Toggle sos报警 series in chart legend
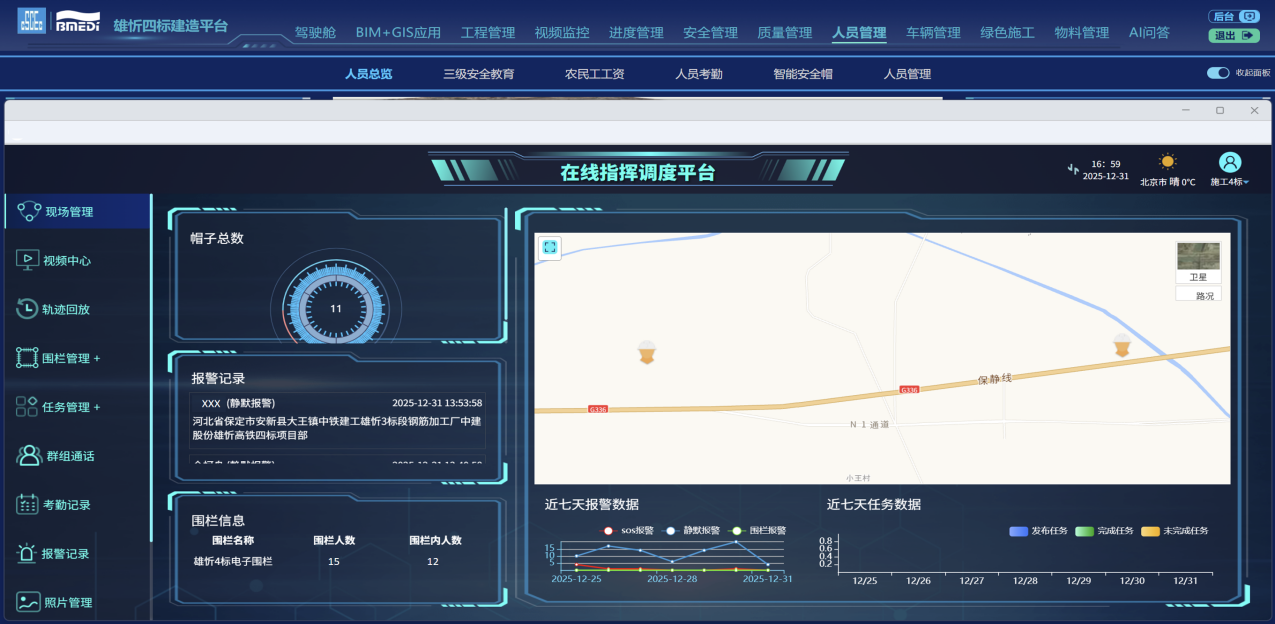This screenshot has width=1275, height=624. [x=609, y=531]
